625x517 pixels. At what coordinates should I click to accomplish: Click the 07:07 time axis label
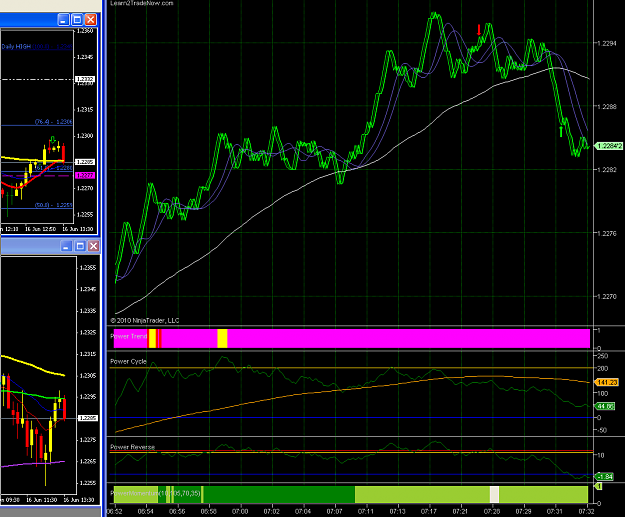334,511
